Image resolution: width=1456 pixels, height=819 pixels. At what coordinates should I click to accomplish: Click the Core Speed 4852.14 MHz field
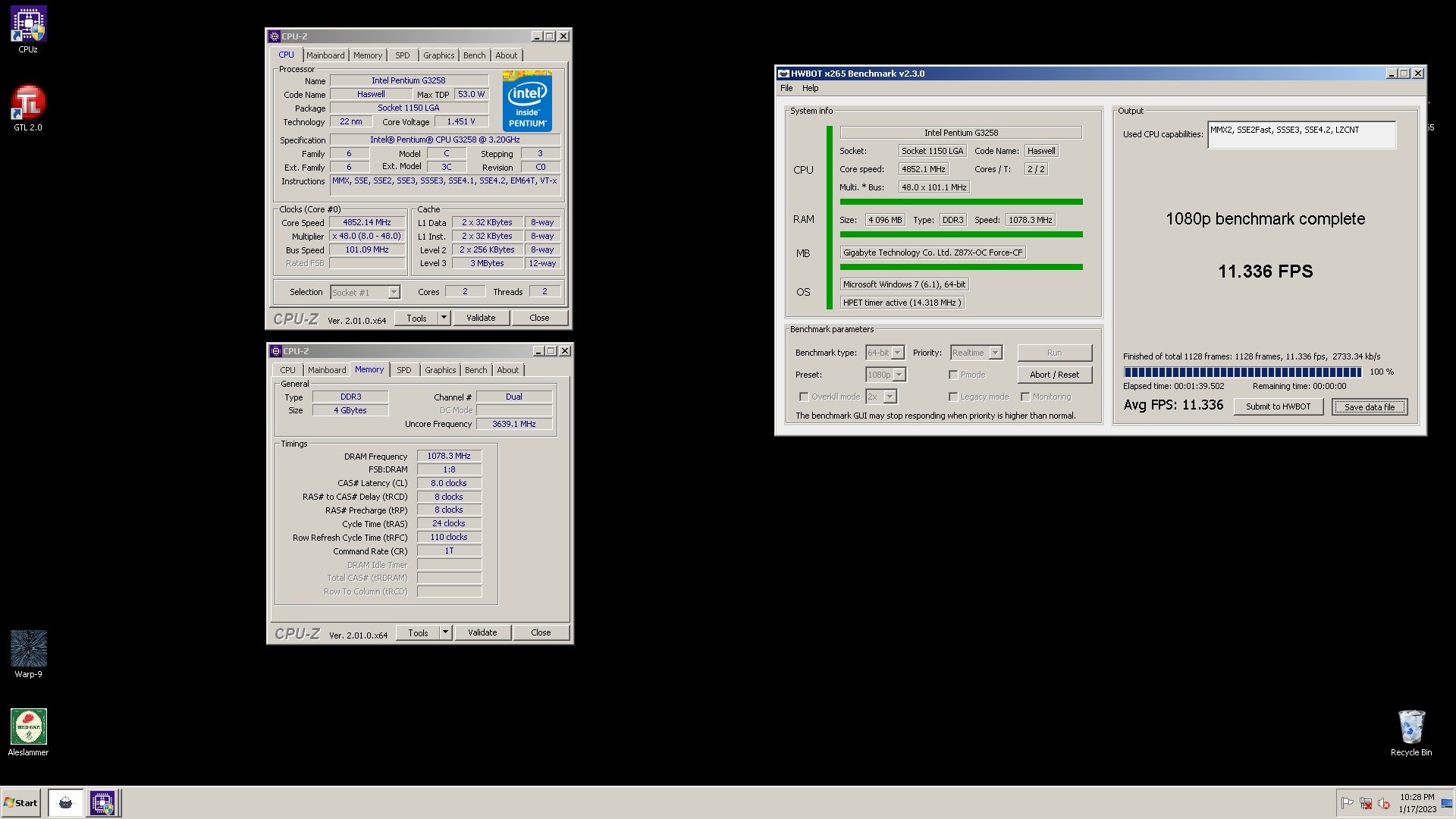coord(367,222)
